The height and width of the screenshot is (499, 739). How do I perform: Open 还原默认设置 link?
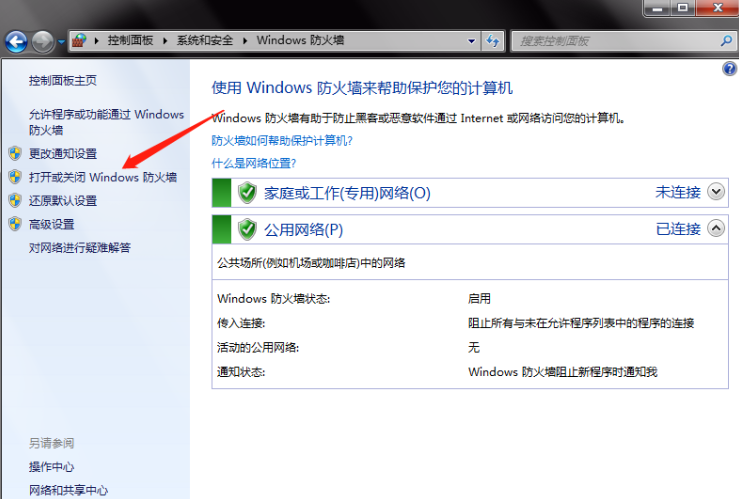[63, 201]
